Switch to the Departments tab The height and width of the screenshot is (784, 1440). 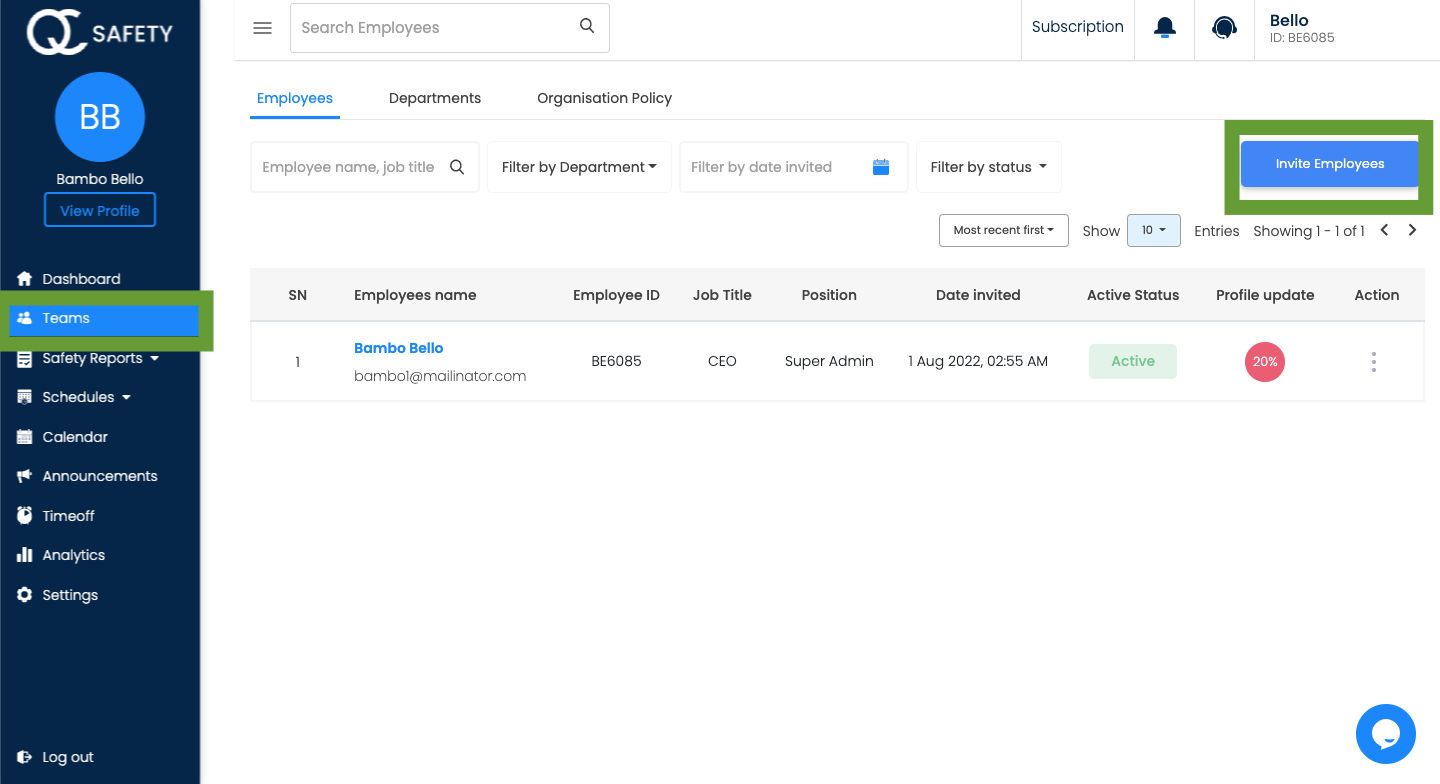pyautogui.click(x=435, y=98)
